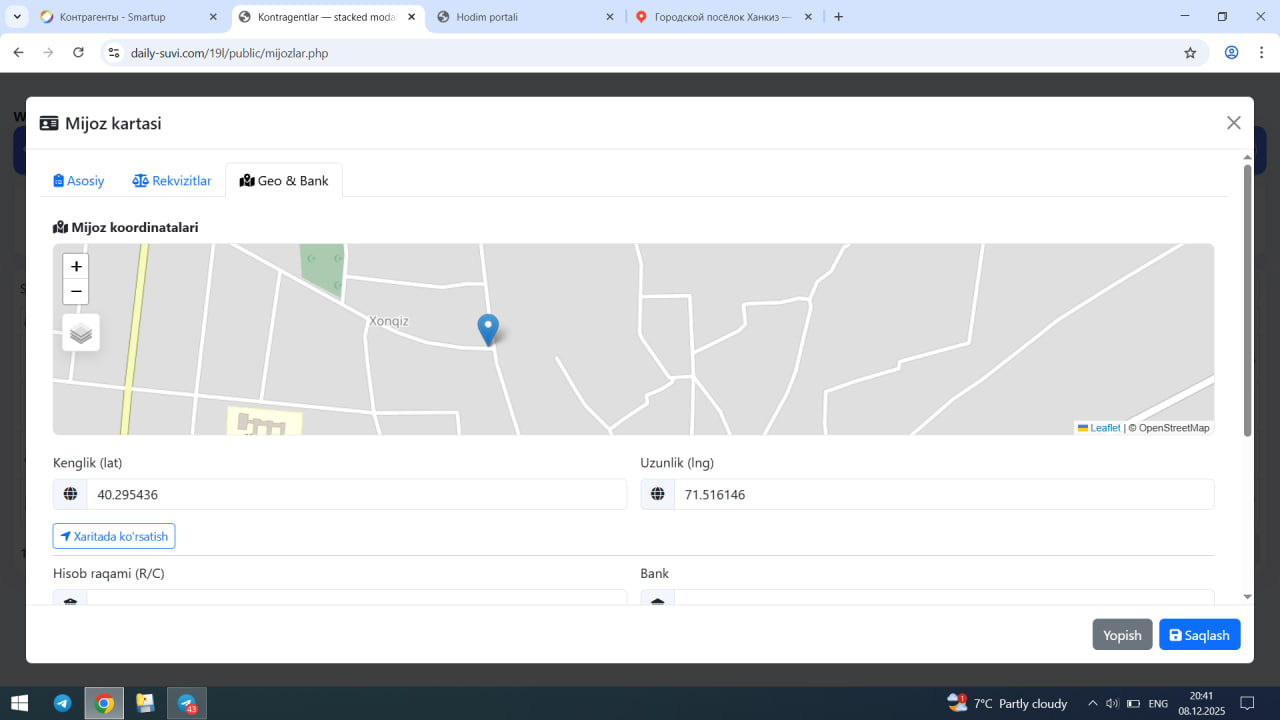Click the Hisob raqami (R/C) label
The width and height of the screenshot is (1280, 720).
(109, 573)
